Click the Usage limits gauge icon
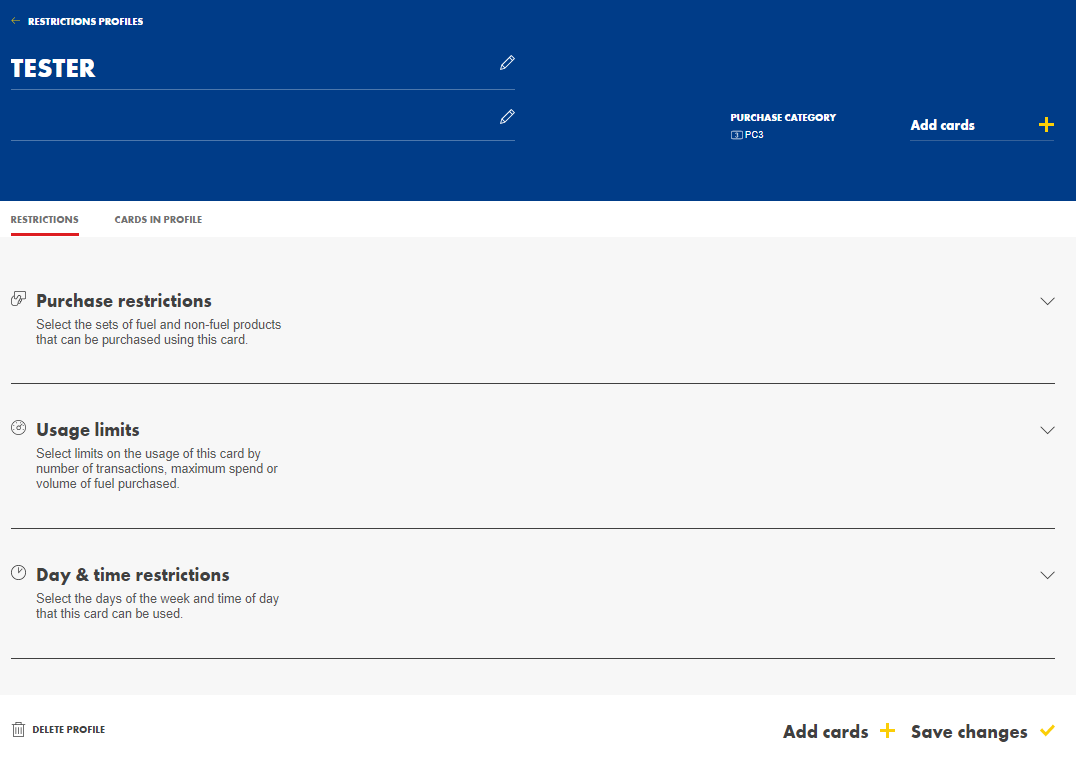 pyautogui.click(x=18, y=428)
